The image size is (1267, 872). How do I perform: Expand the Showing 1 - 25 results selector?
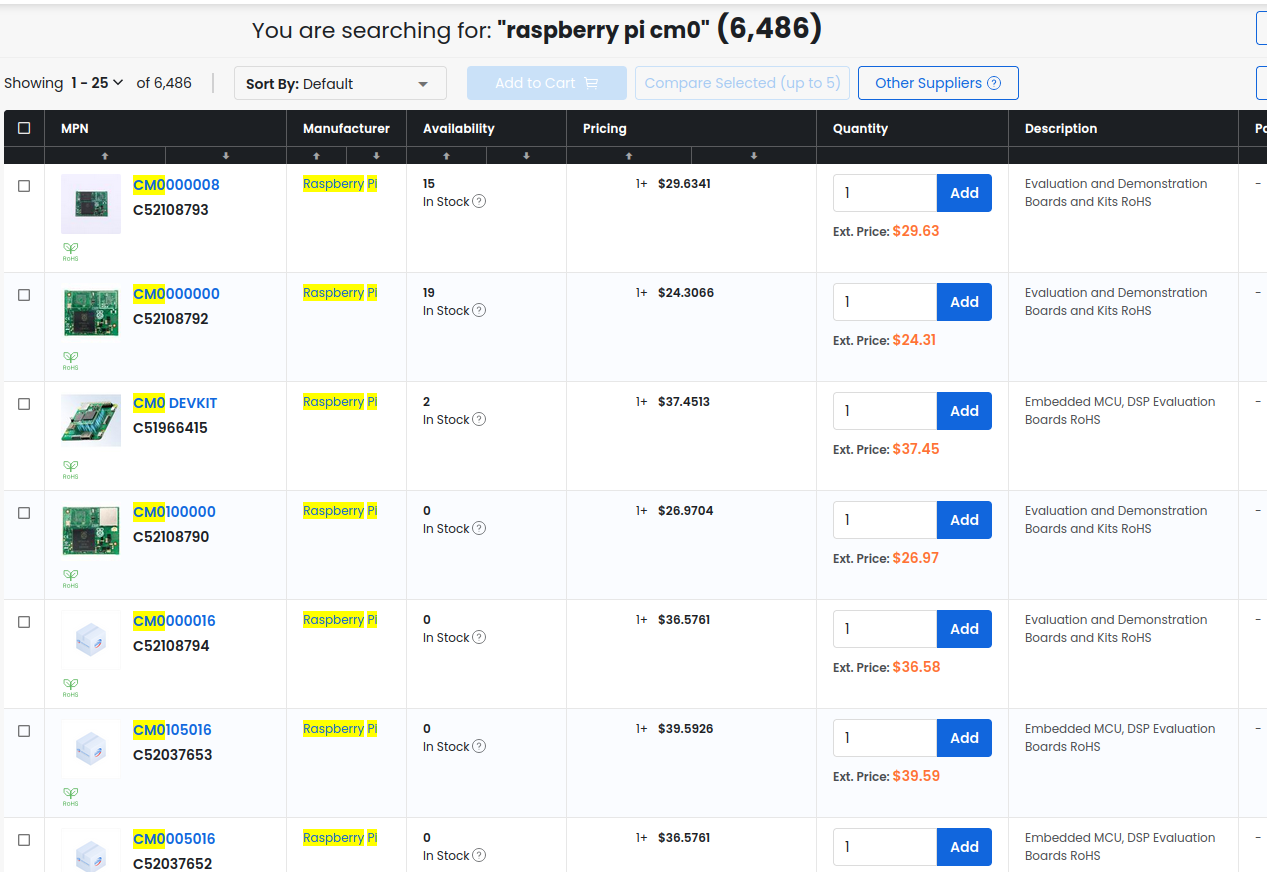97,83
